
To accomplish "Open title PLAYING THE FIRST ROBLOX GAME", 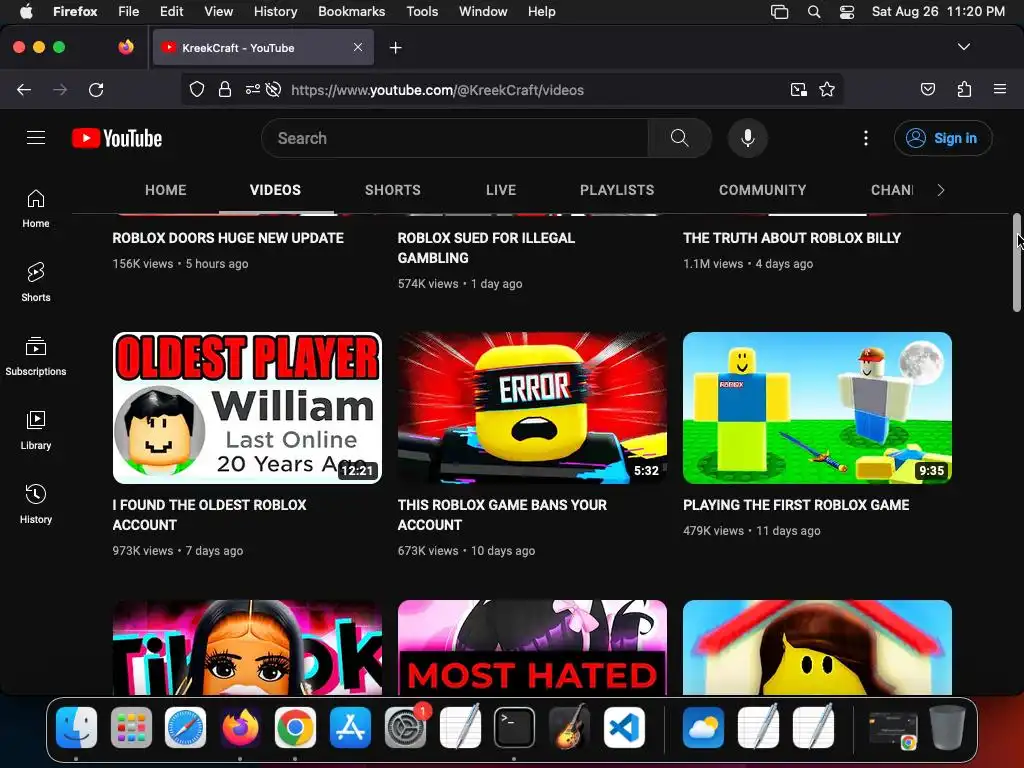I will (x=796, y=505).
